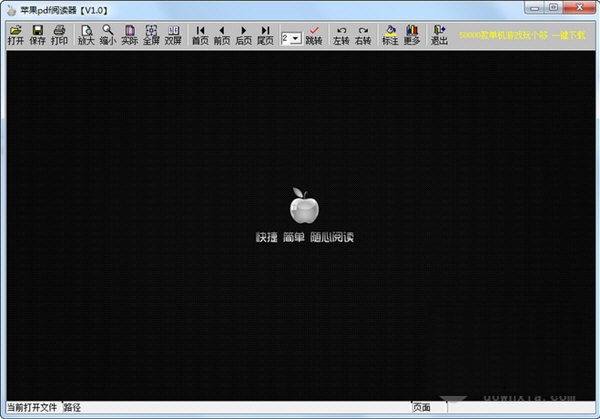Select actual size (实际) view
Screen dimensions: 600x419
[x=130, y=35]
